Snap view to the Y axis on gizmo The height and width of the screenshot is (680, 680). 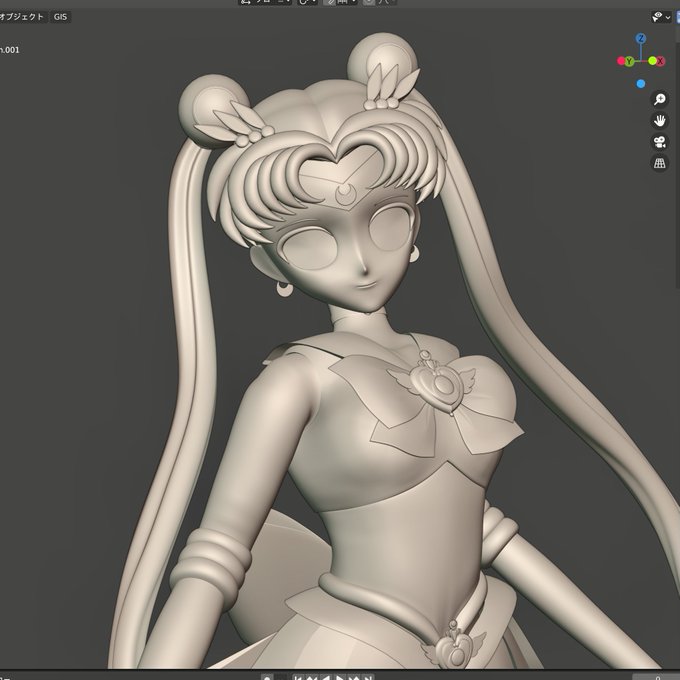pyautogui.click(x=629, y=61)
